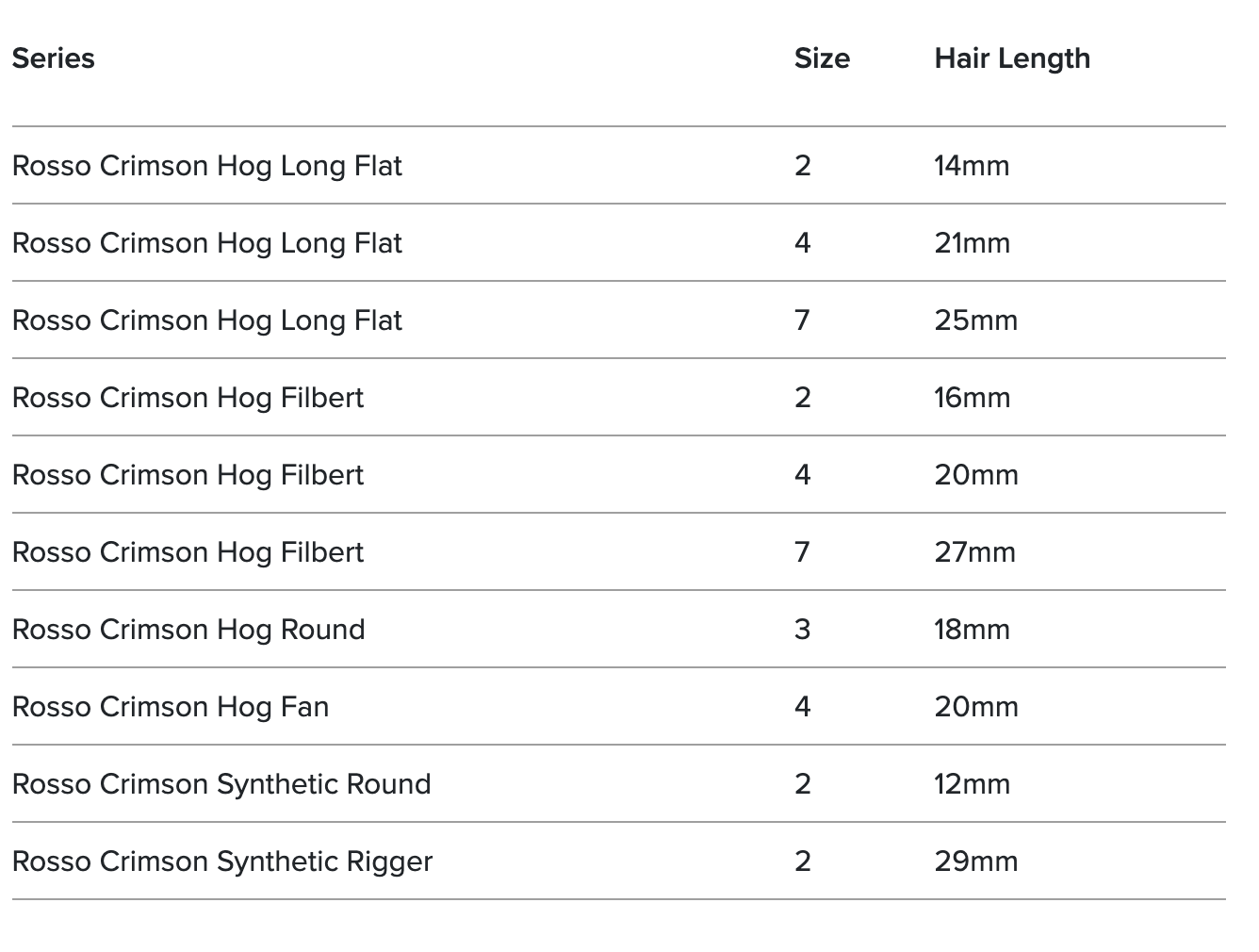Click the 18mm hair length value
The height and width of the screenshot is (952, 1259).
(x=972, y=630)
